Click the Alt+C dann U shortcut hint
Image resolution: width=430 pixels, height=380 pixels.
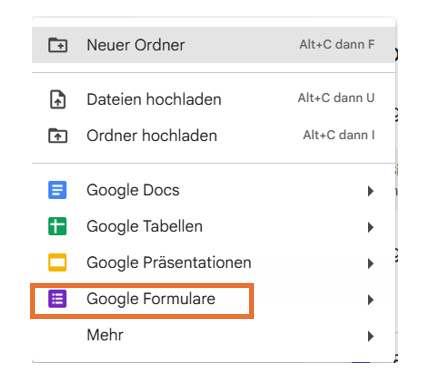coord(336,98)
